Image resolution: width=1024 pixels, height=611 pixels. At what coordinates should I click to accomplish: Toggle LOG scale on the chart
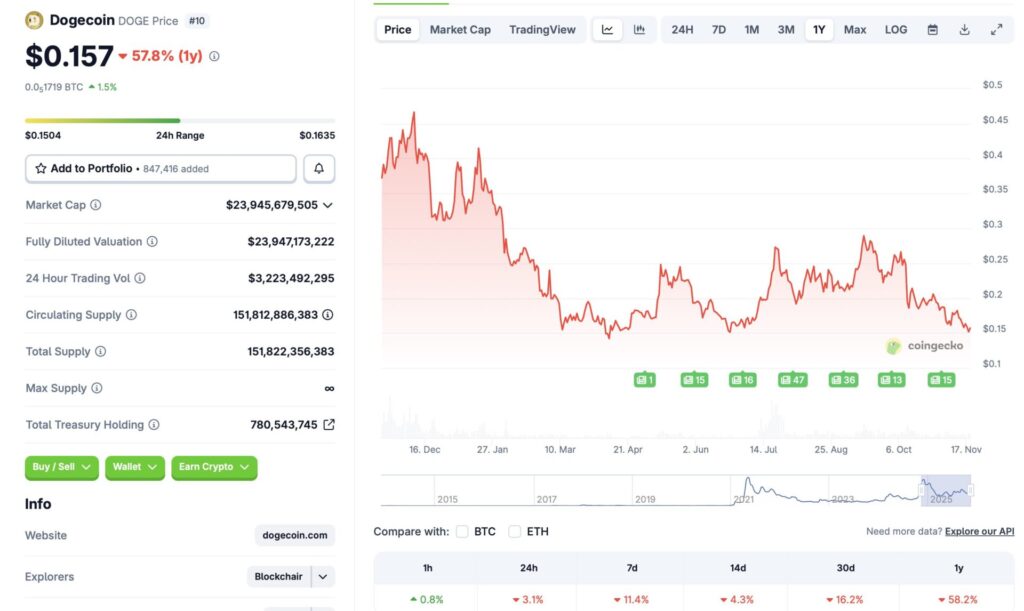point(895,29)
